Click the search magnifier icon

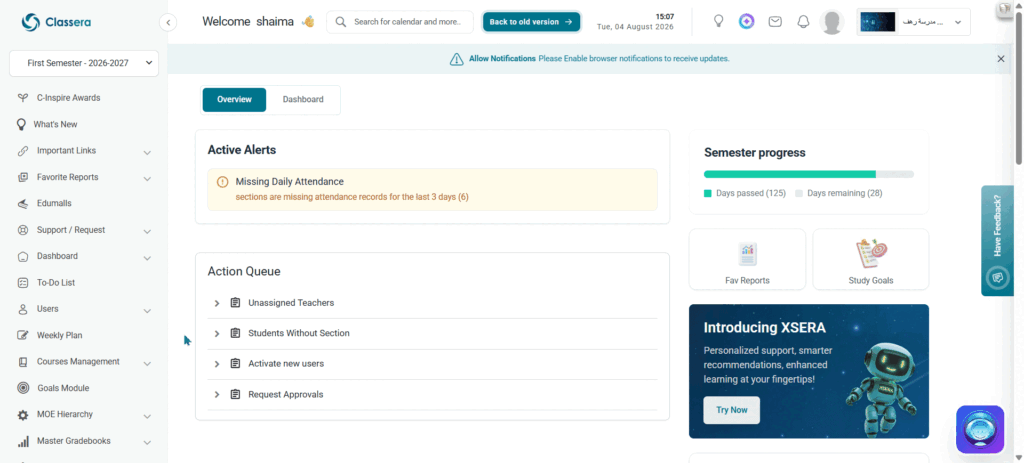tap(340, 22)
